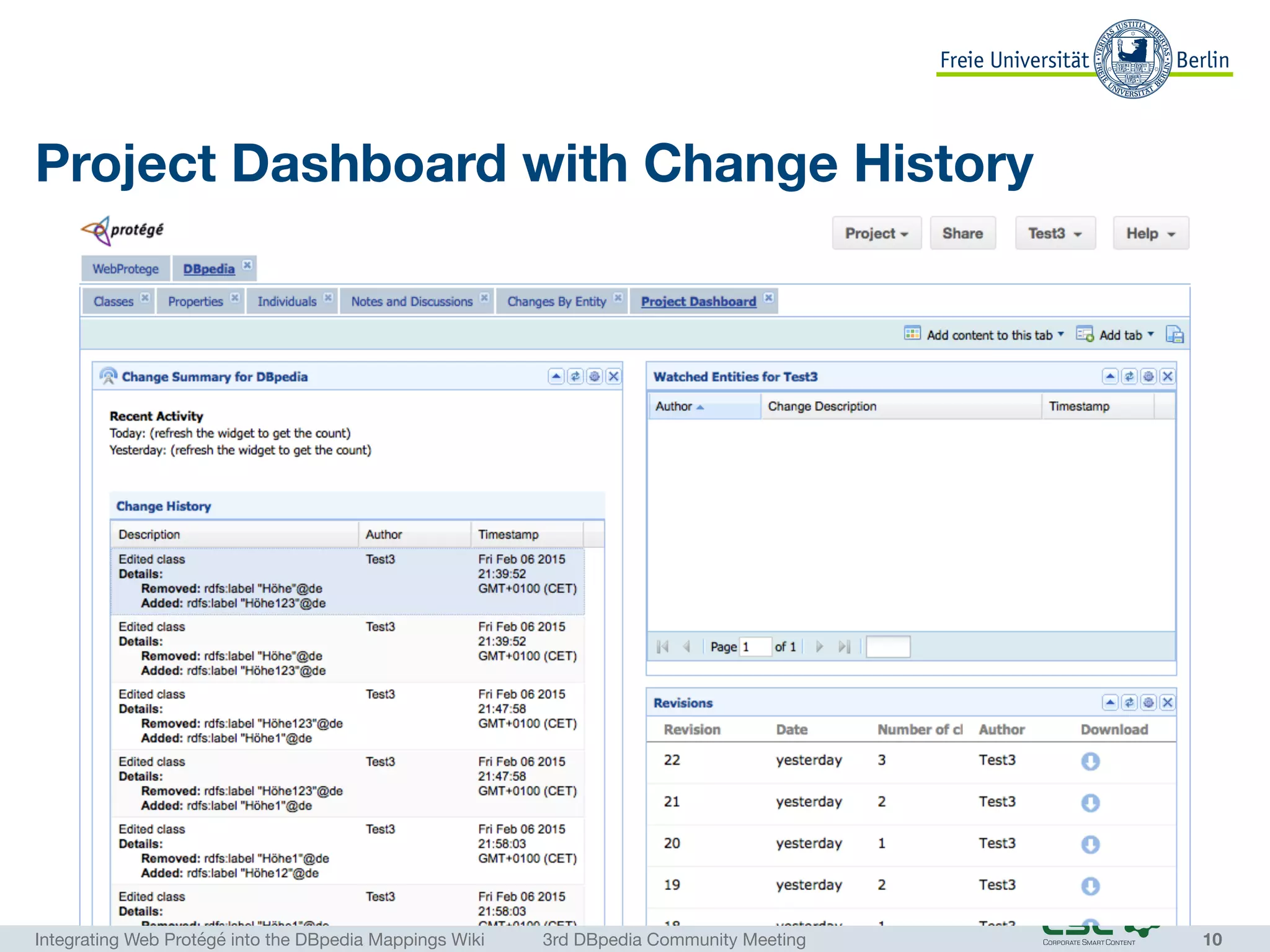Download revision 22
The image size is (1270, 952).
pos(1090,761)
